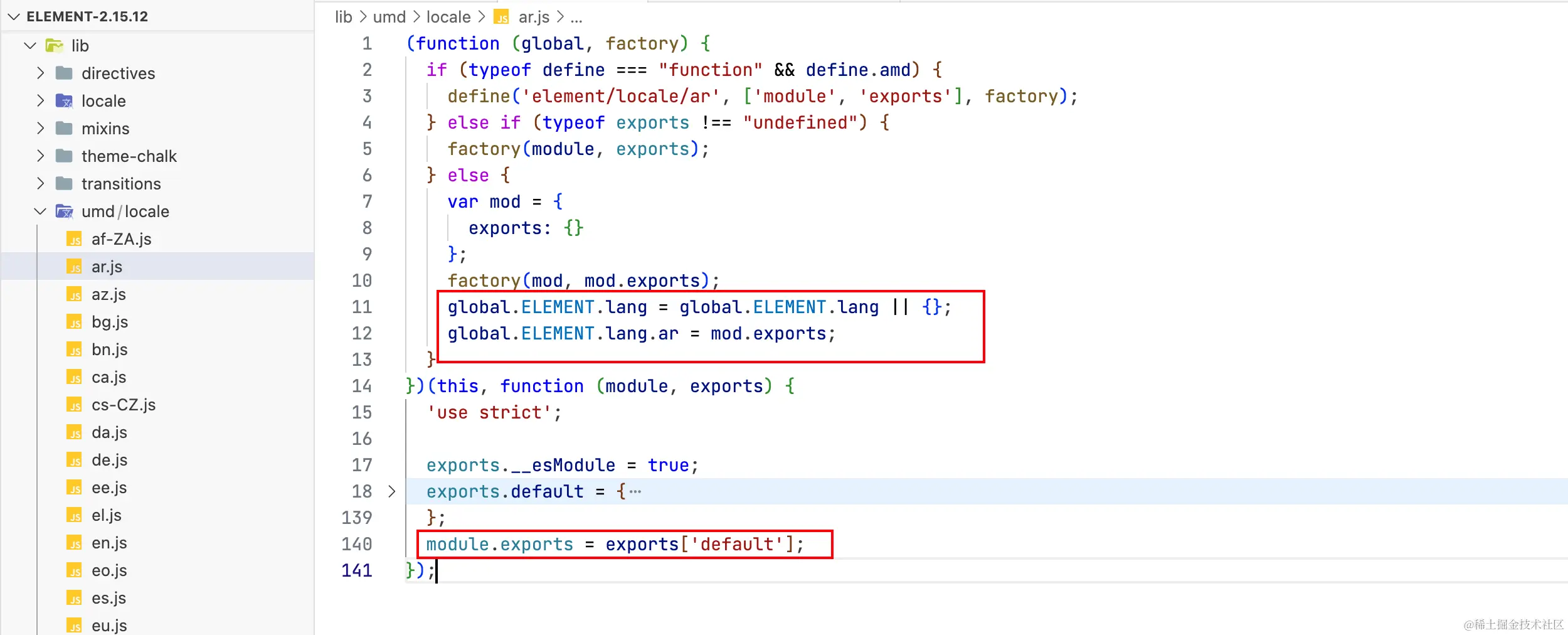Image resolution: width=1568 pixels, height=635 pixels.
Task: Open bg.js from the file tree
Action: [x=110, y=322]
